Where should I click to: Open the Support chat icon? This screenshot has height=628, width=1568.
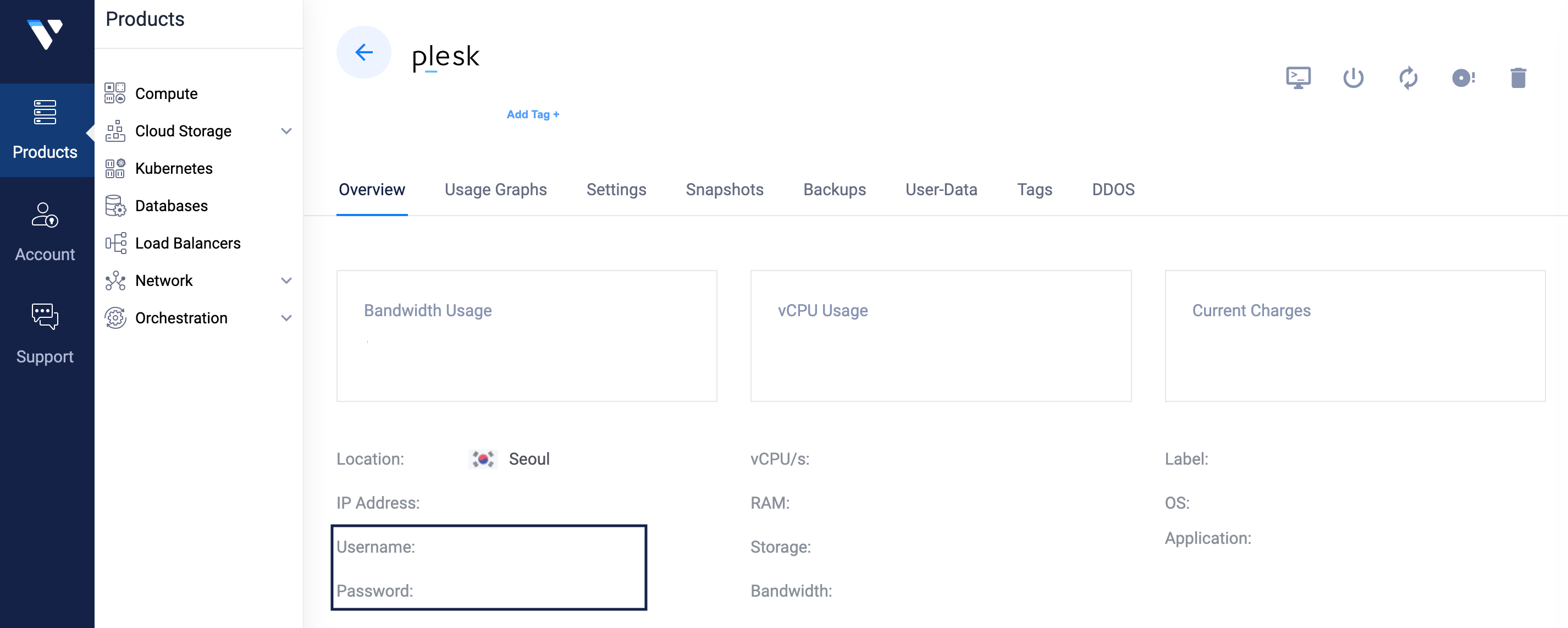pyautogui.click(x=45, y=317)
